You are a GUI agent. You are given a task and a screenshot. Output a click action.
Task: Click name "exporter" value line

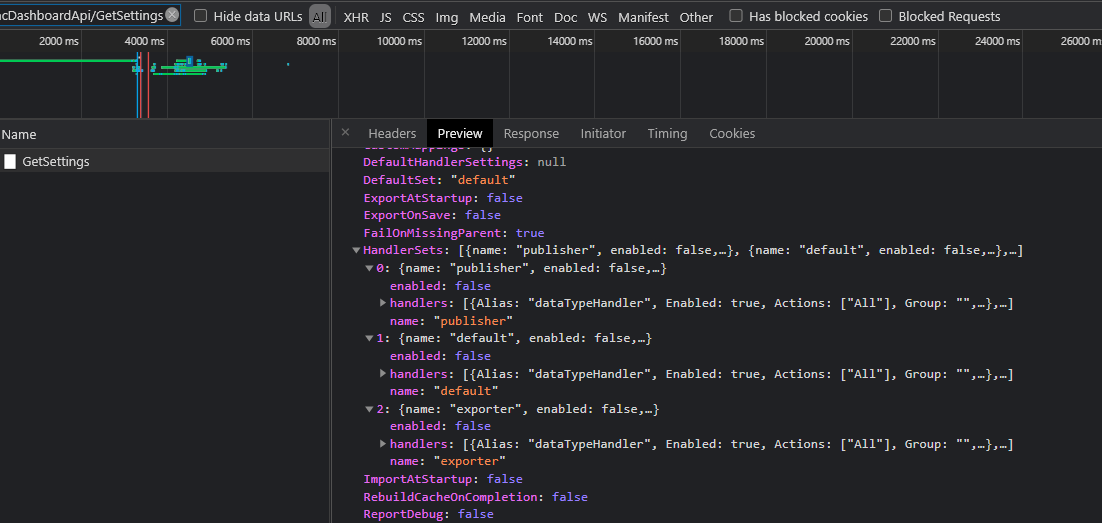[x=448, y=461]
